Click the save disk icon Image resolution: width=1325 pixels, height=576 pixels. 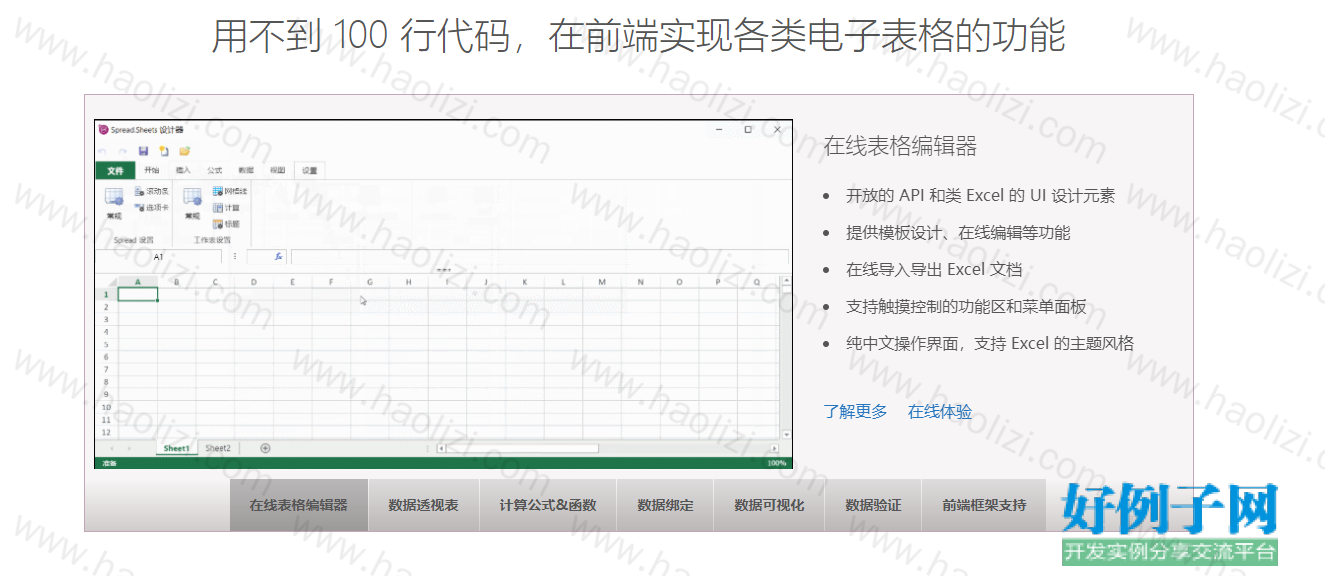coord(144,151)
